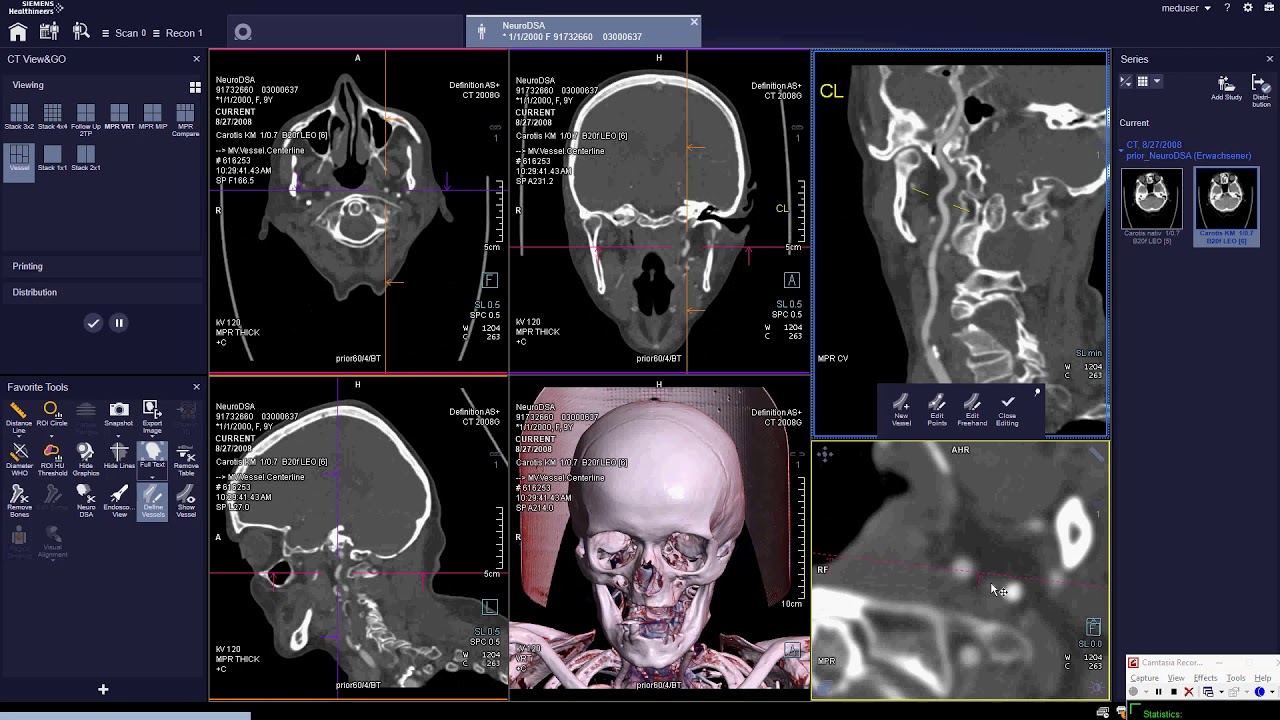Open the Recon 1 menu
1280x720 pixels.
tap(177, 33)
